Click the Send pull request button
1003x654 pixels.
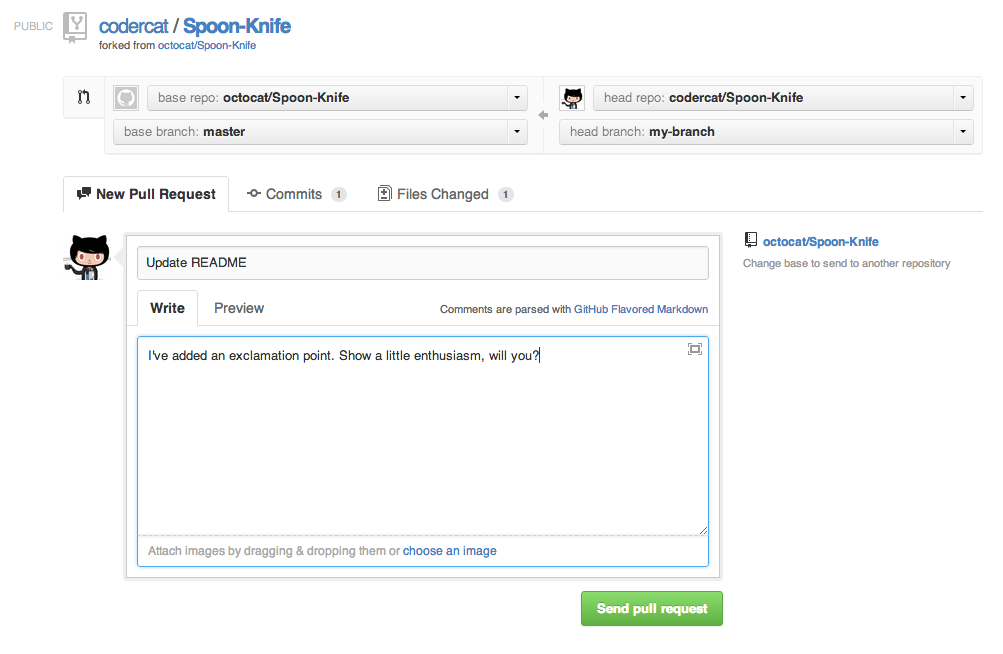651,608
